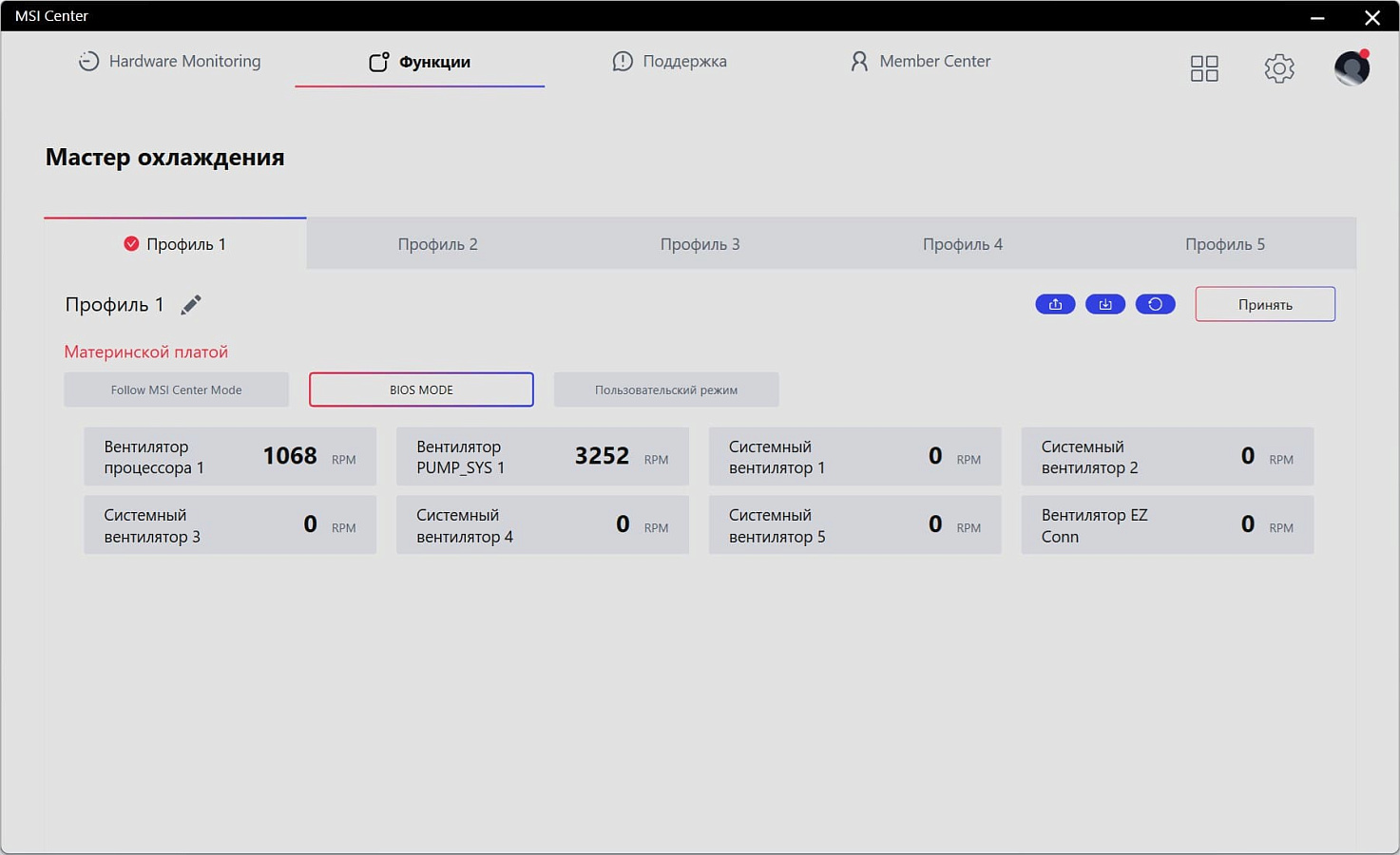Switch to the Профиль 3 tab
The height and width of the screenshot is (855, 1400).
[x=700, y=244]
